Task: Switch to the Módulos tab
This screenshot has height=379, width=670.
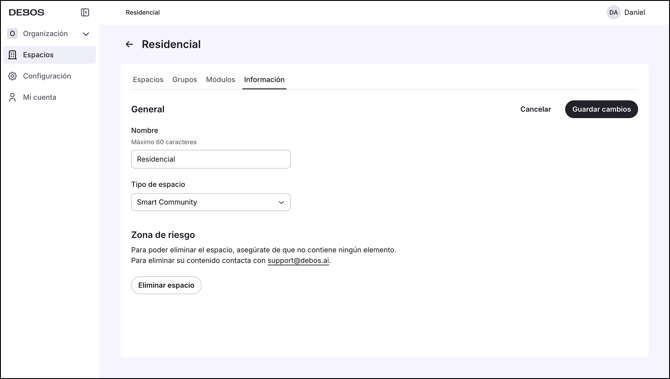Action: tap(220, 79)
